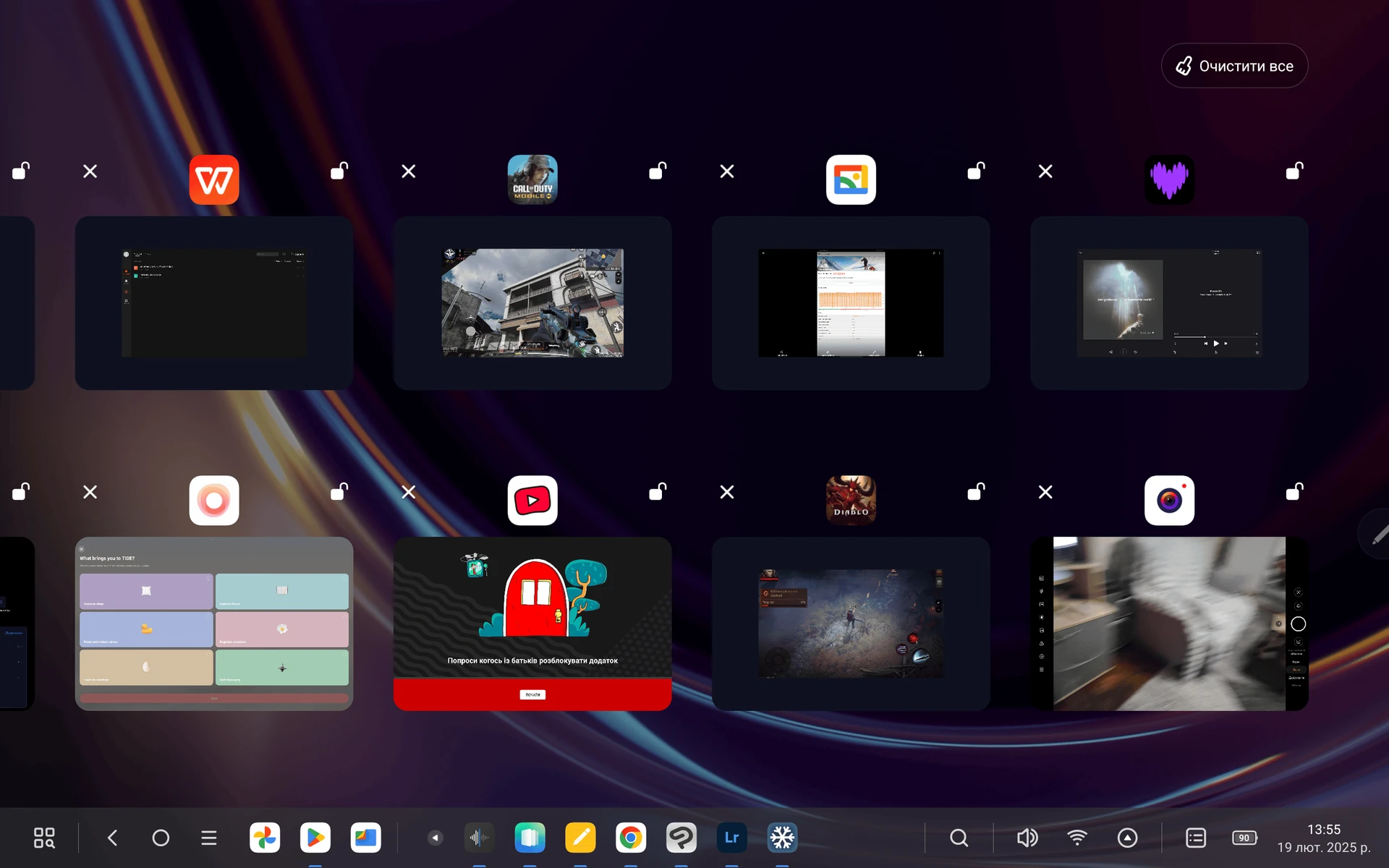Open the snowflake app in taskbar
This screenshot has width=1389, height=868.
tap(782, 838)
